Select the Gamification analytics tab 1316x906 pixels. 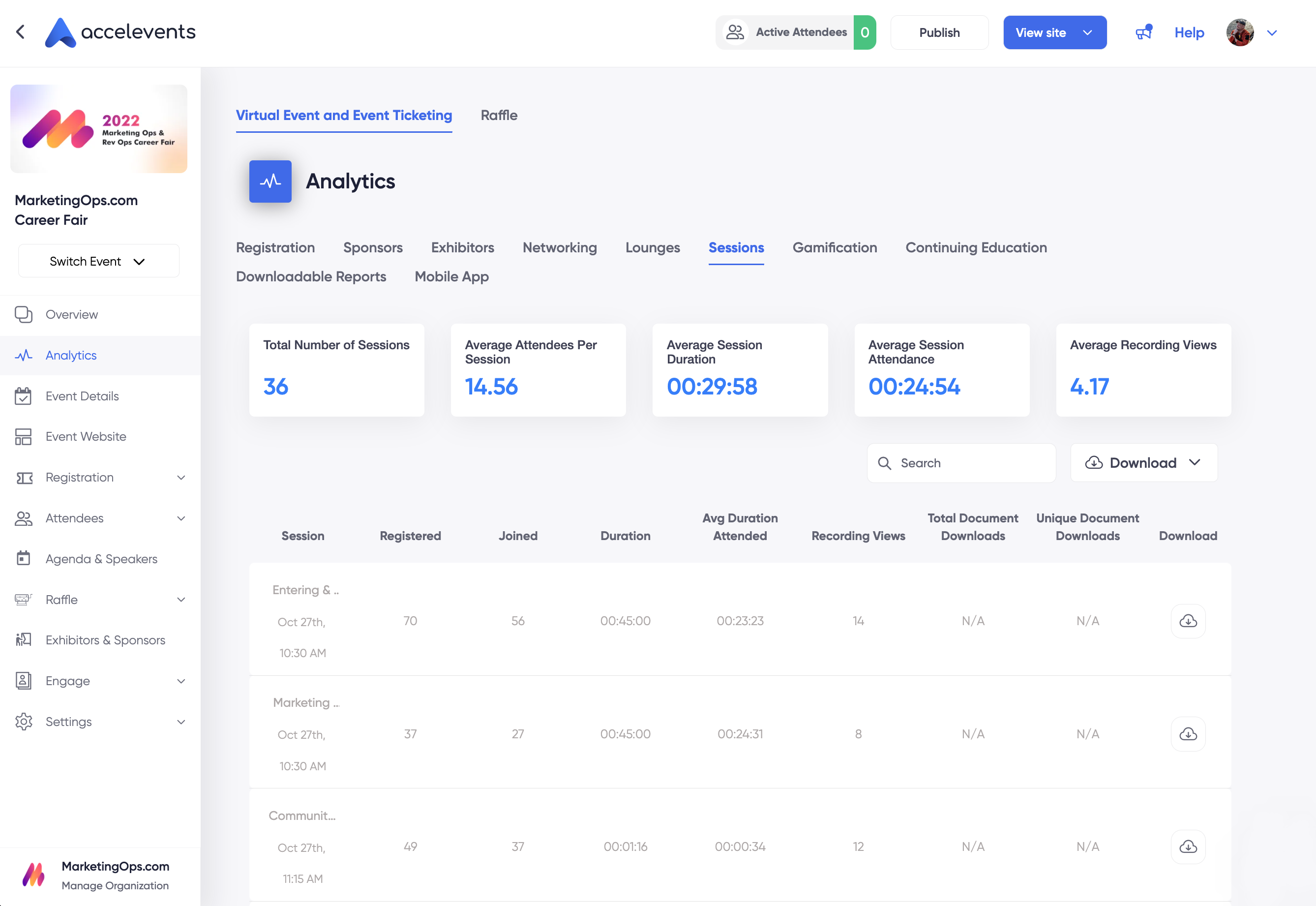click(x=834, y=247)
